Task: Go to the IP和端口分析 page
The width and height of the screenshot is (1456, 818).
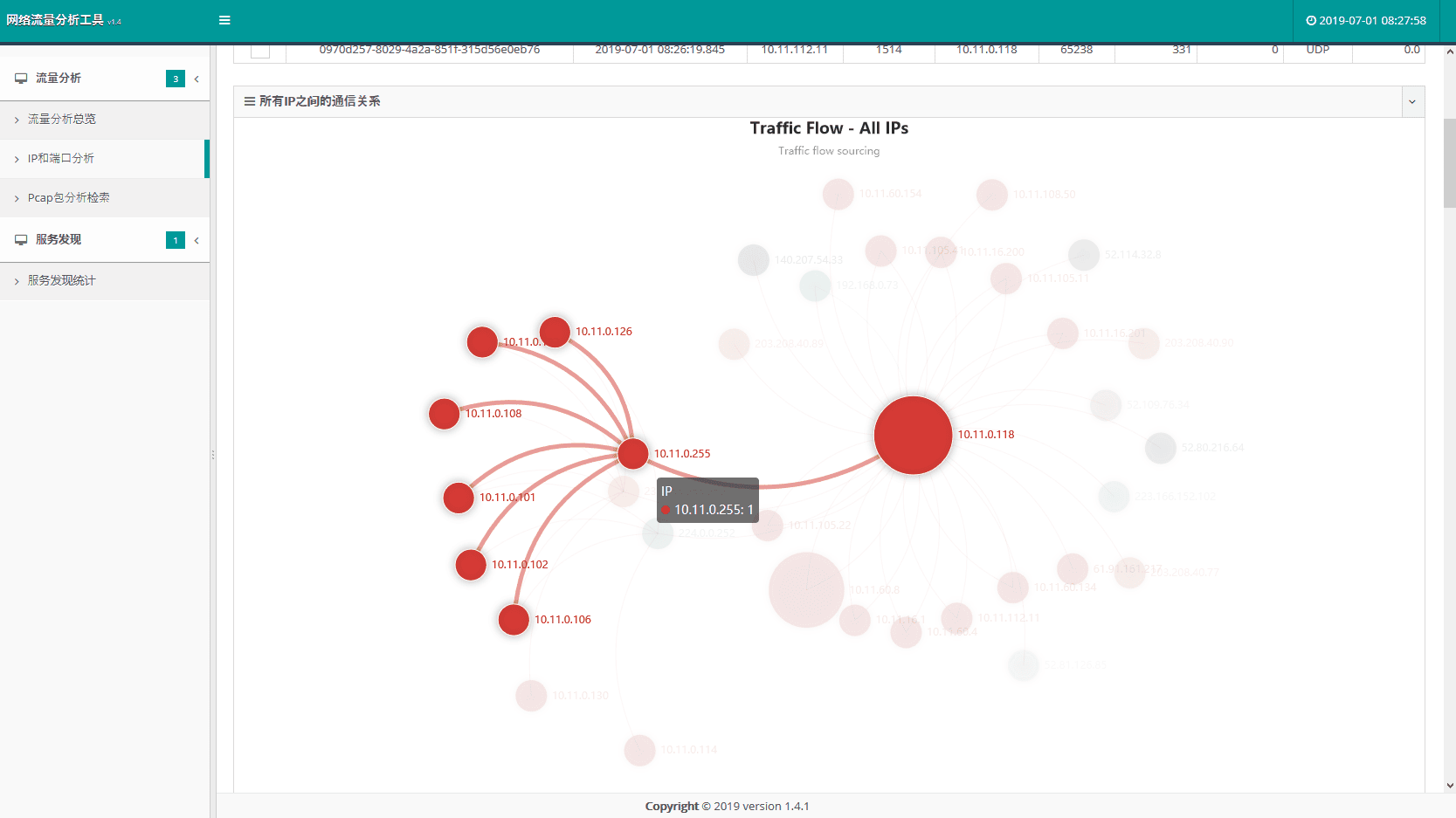Action: coord(60,159)
